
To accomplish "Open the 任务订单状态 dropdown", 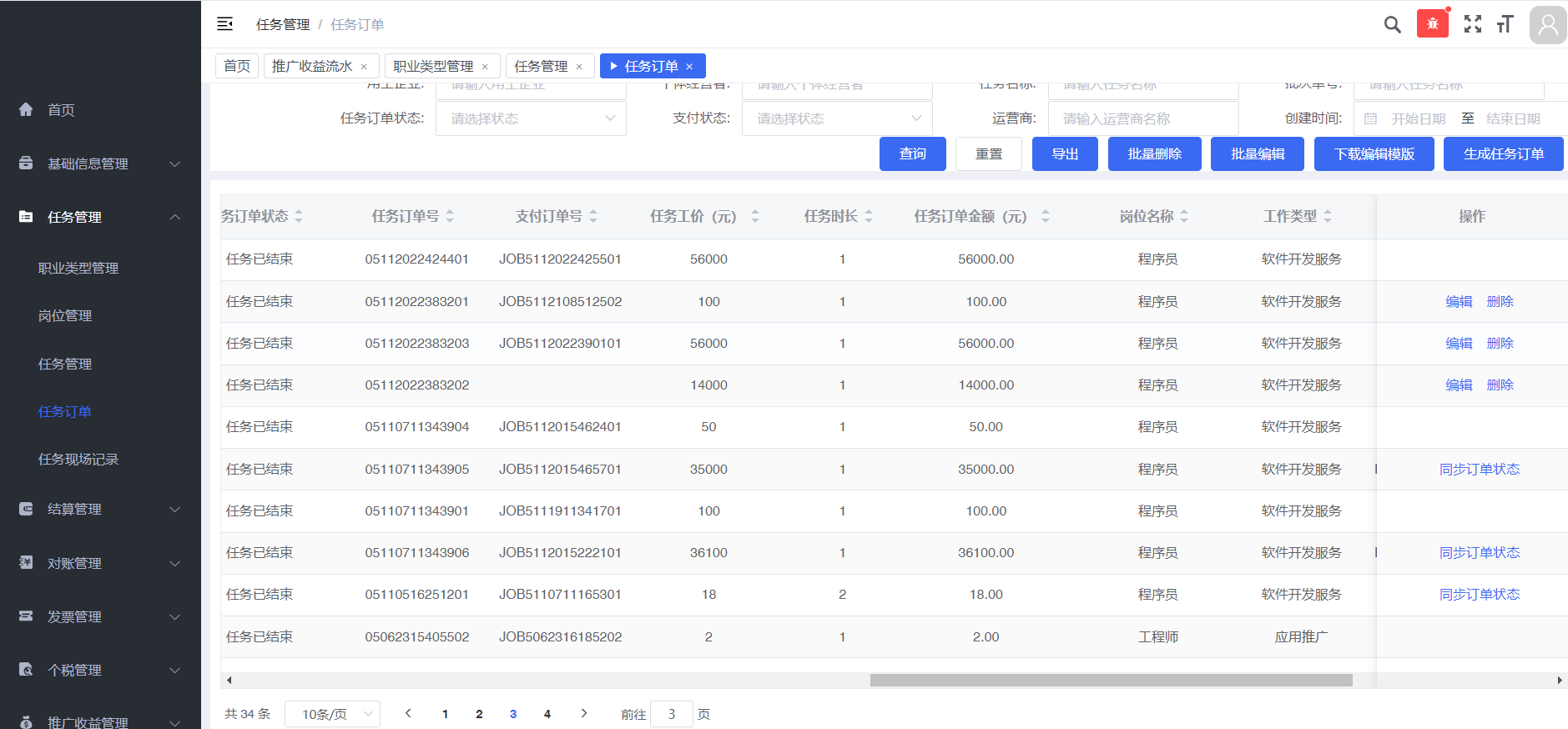I will pyautogui.click(x=531, y=118).
